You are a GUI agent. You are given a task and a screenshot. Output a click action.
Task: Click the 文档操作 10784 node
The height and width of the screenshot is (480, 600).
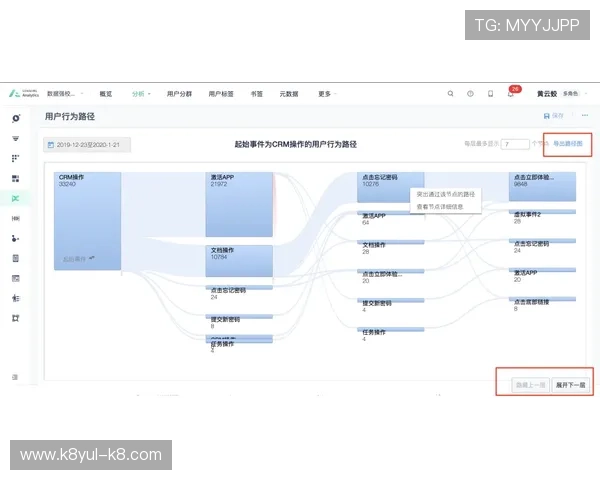pos(239,261)
